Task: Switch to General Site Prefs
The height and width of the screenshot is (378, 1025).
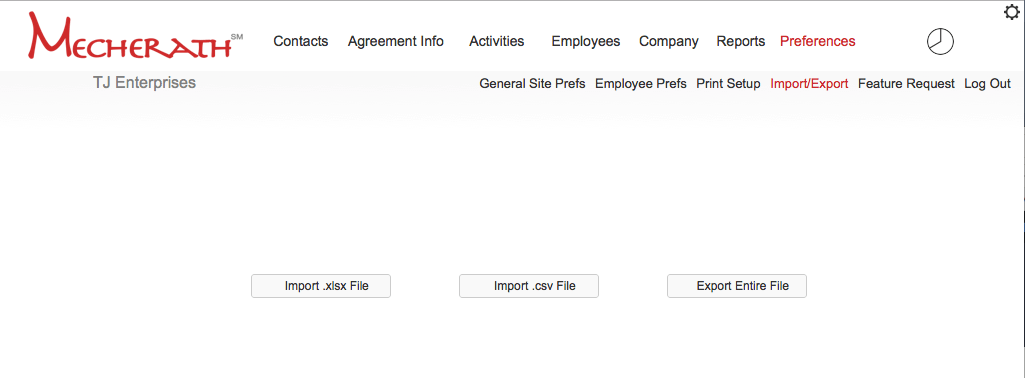Action: pyautogui.click(x=532, y=84)
